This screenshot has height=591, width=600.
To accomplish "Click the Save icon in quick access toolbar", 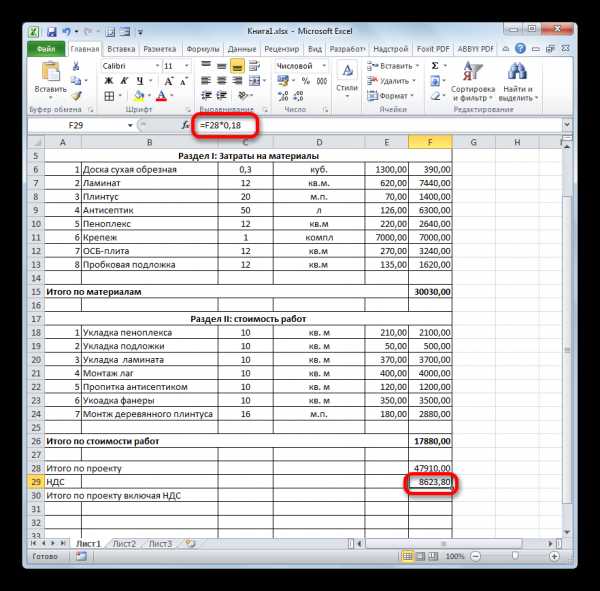I will coord(51,32).
